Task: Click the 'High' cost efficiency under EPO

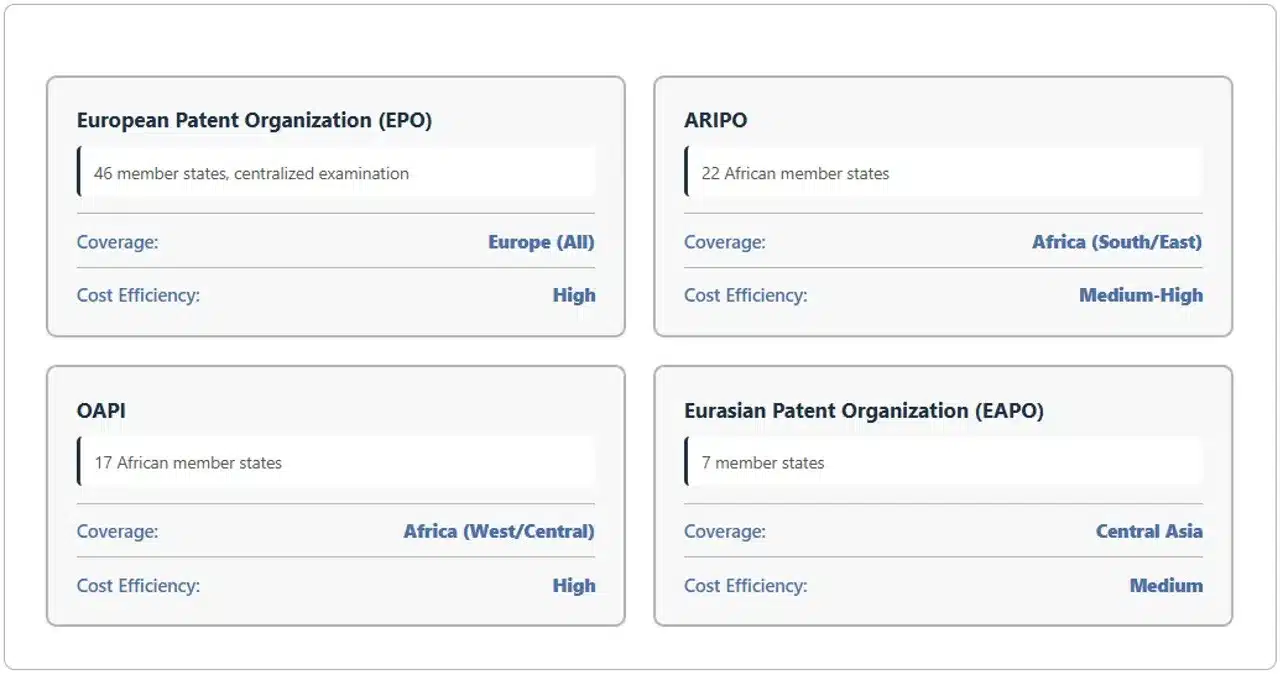Action: point(574,295)
